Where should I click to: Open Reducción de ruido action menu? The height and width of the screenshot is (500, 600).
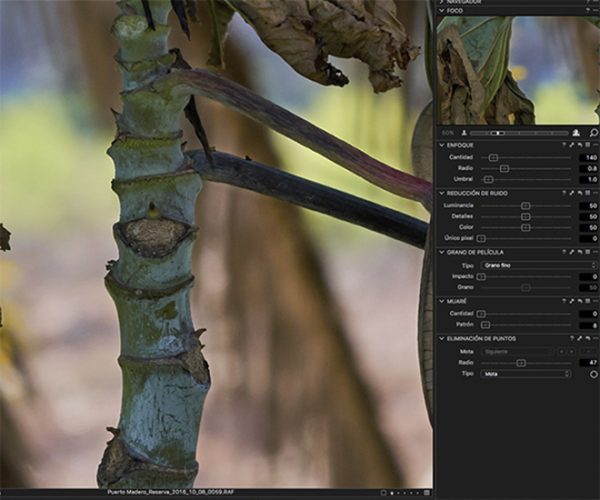coord(595,193)
